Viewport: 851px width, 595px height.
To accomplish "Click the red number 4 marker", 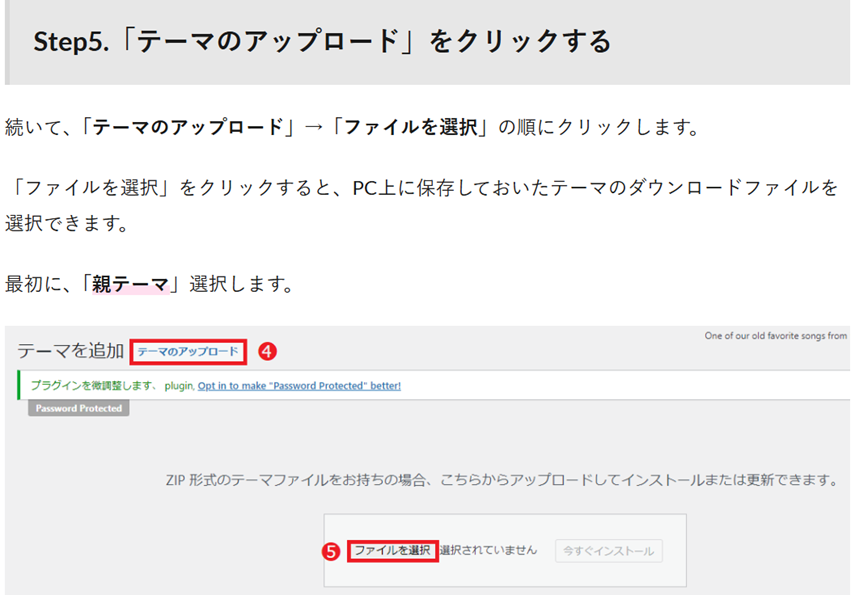I will (x=267, y=351).
